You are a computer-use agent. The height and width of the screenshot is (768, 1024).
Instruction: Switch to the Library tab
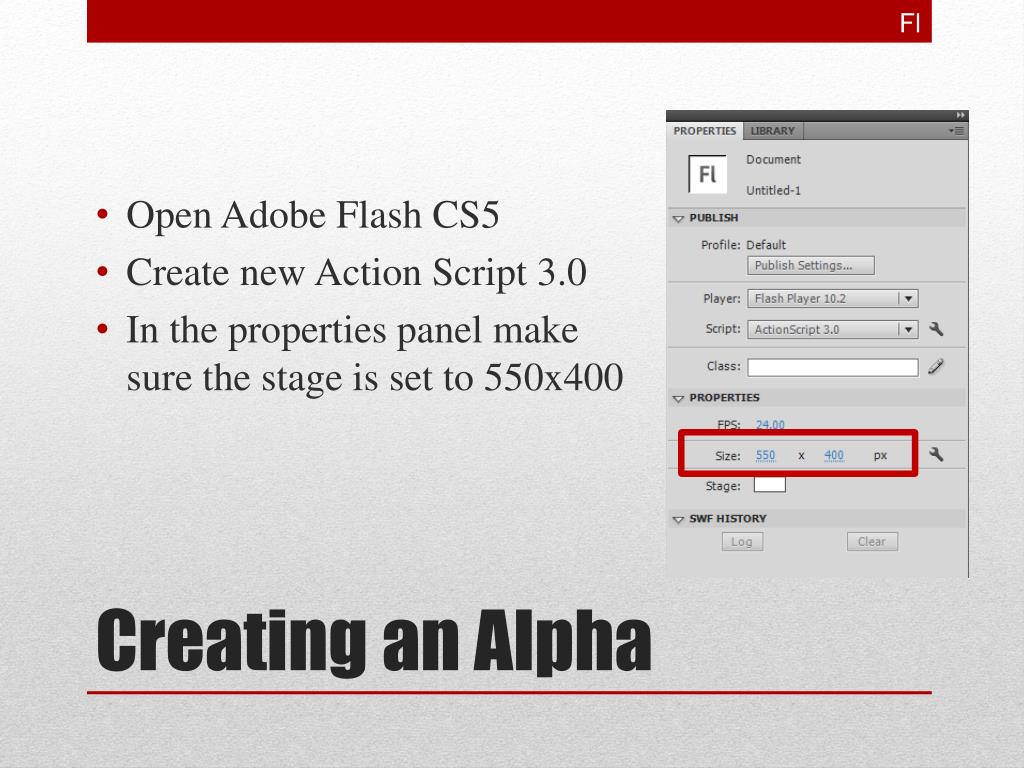(773, 131)
